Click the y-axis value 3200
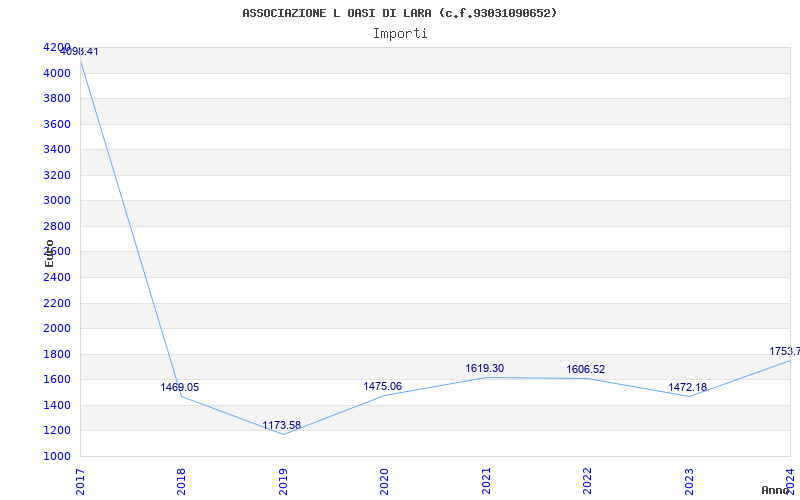This screenshot has height=500, width=800. [x=57, y=176]
